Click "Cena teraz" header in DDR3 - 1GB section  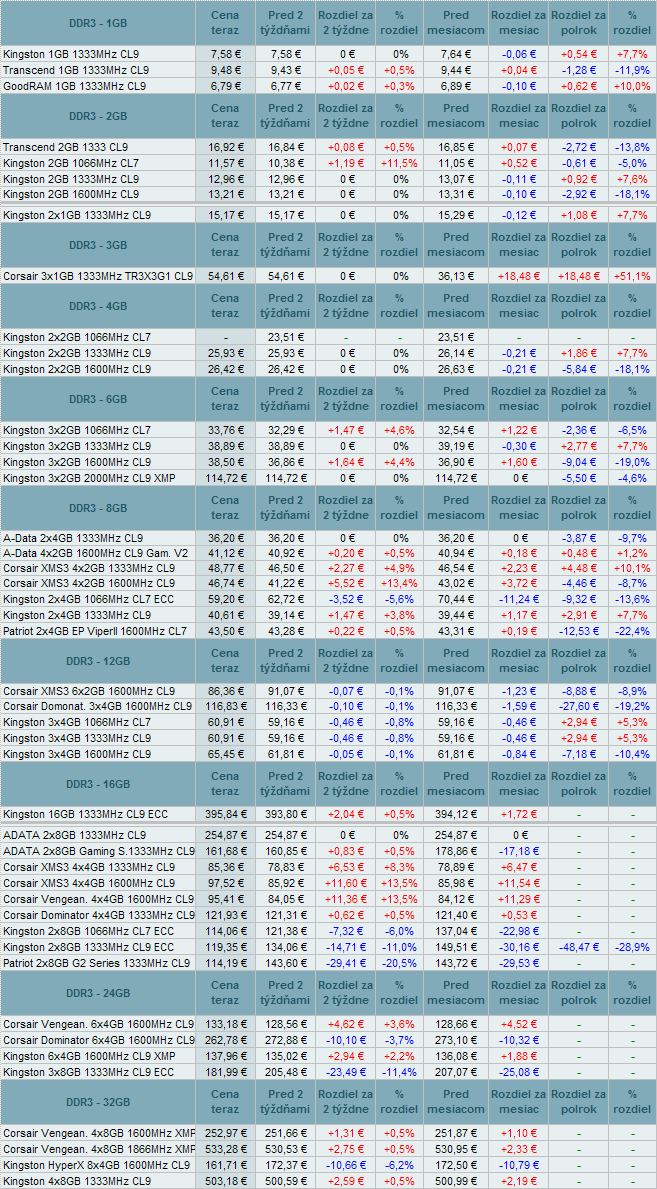click(225, 23)
